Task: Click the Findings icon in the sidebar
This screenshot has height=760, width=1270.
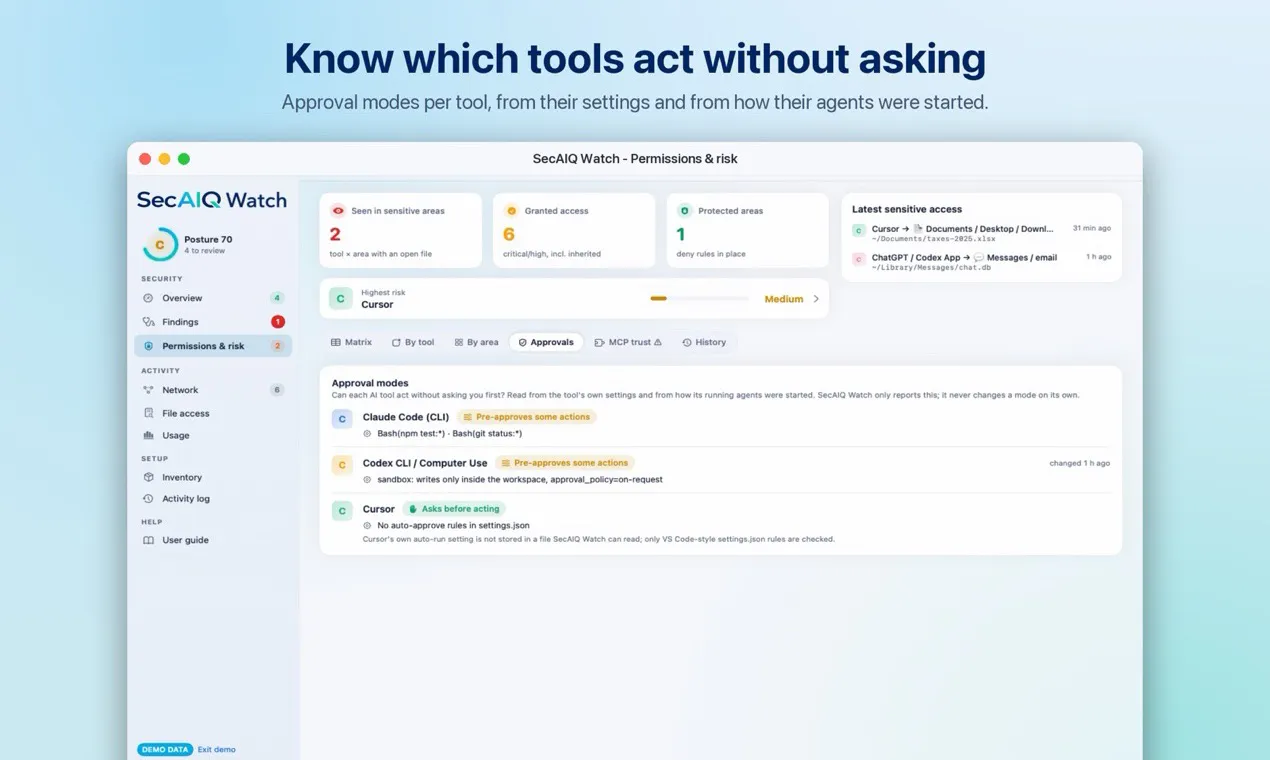Action: pyautogui.click(x=148, y=322)
